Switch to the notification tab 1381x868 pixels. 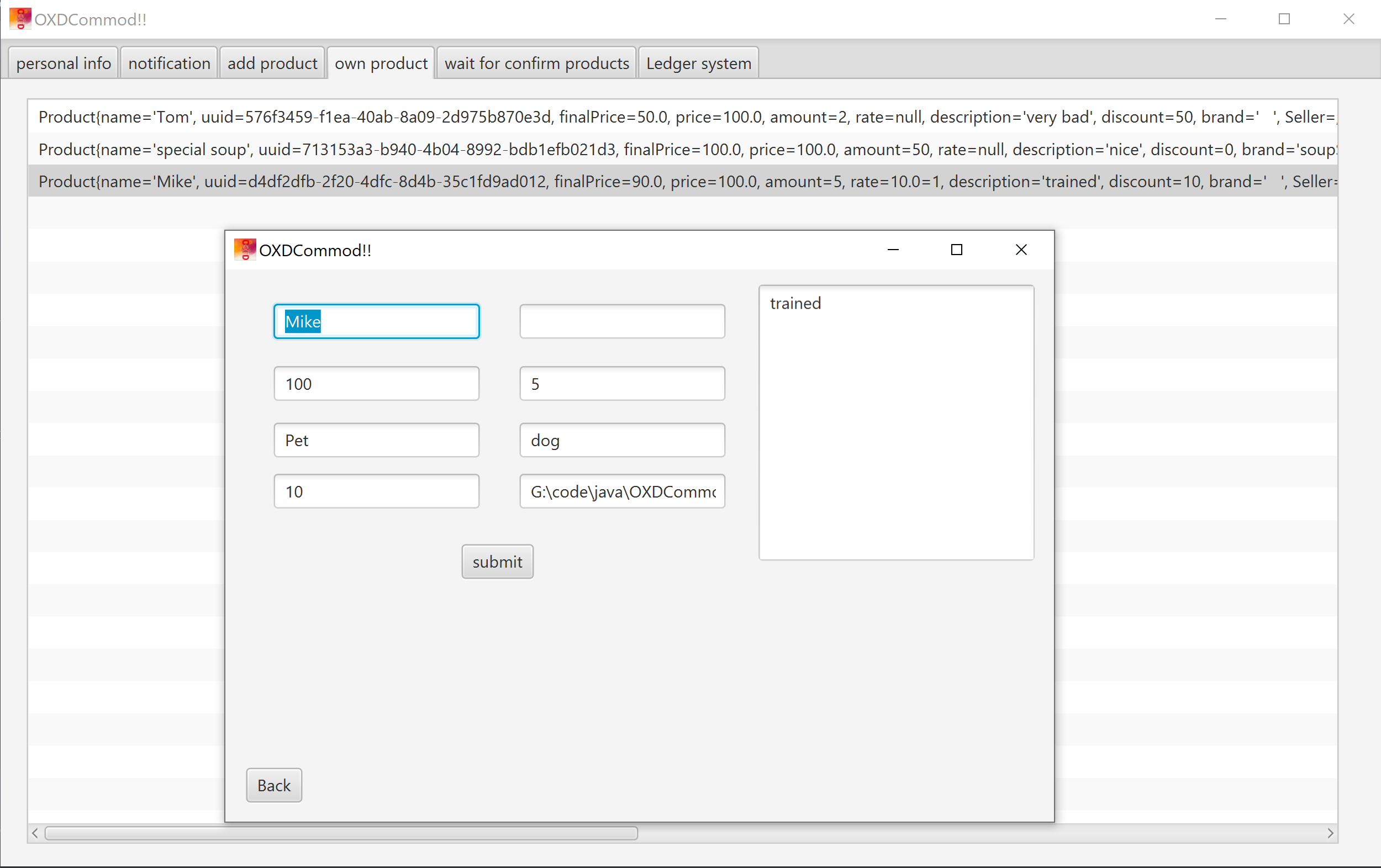coord(169,63)
